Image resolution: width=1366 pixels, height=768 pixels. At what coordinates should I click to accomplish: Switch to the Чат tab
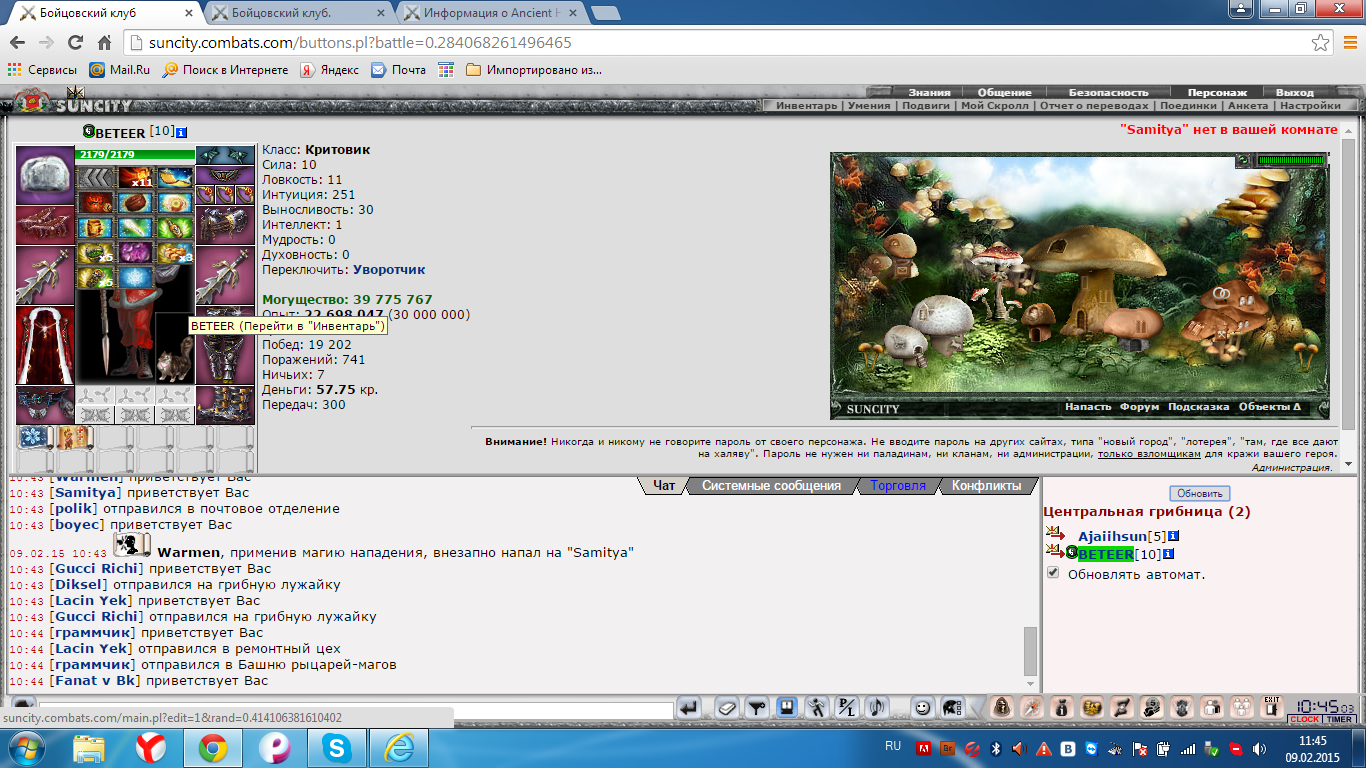664,486
